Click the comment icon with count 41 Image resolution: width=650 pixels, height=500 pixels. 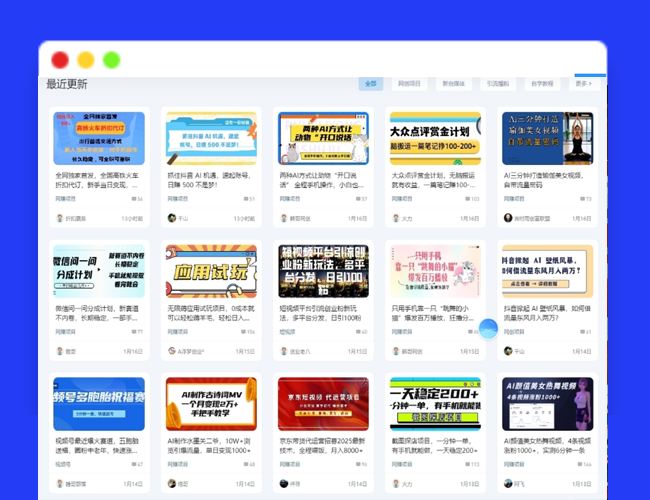[x=582, y=332]
